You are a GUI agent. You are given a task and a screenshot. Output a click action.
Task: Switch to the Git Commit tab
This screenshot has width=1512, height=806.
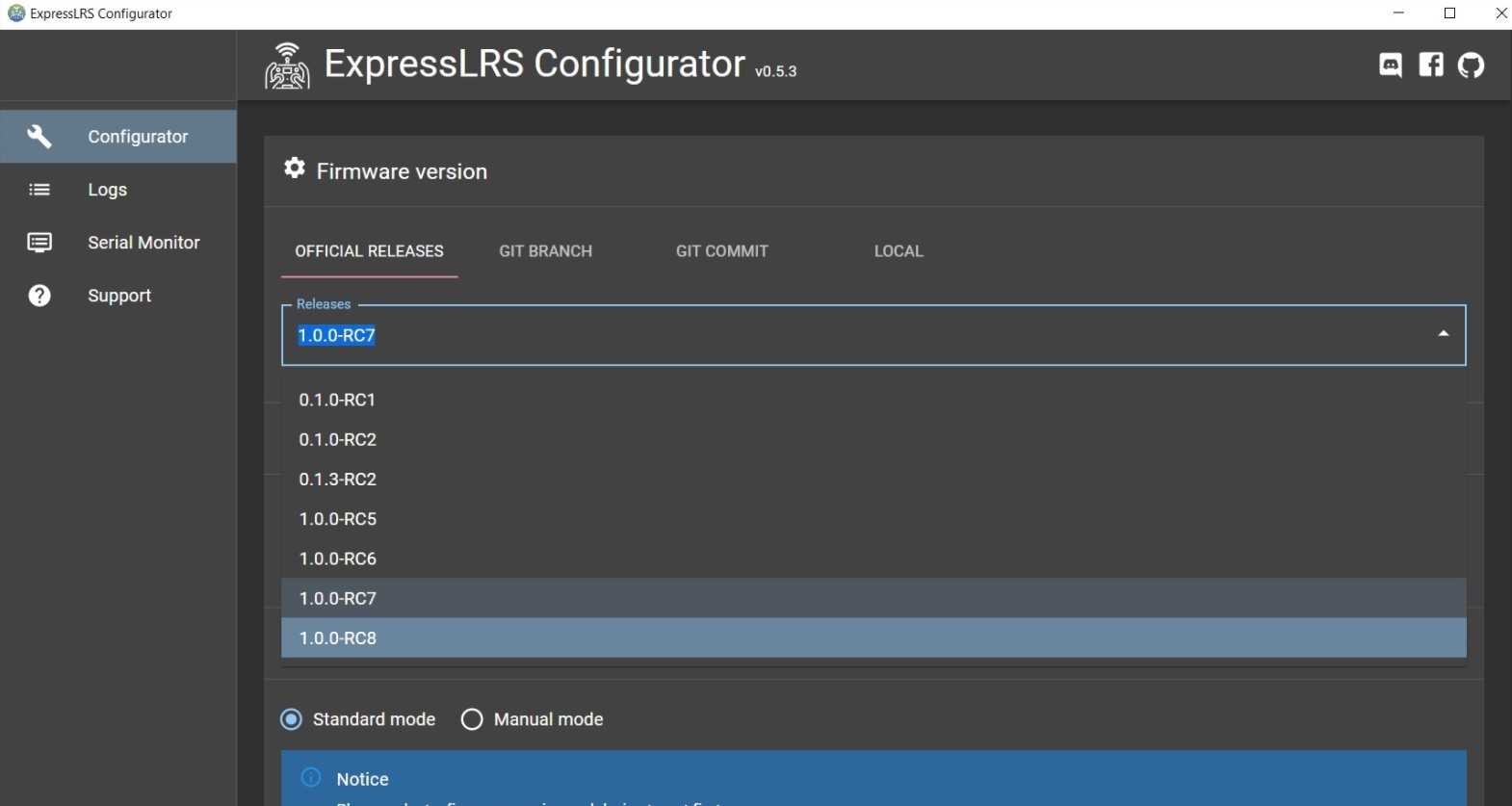coord(721,251)
